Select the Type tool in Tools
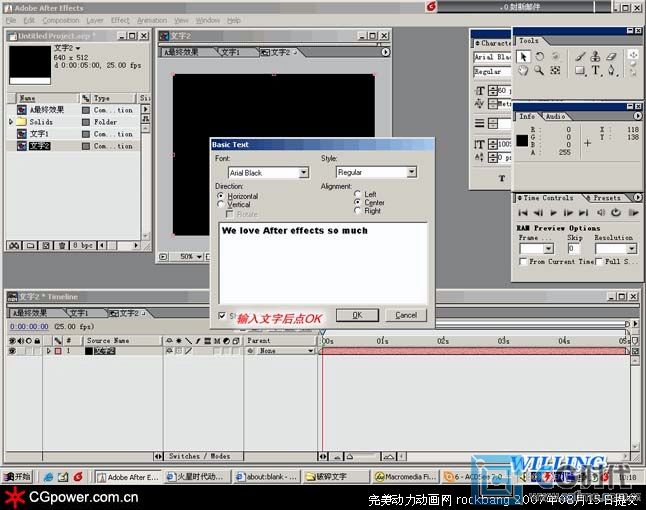 [596, 71]
